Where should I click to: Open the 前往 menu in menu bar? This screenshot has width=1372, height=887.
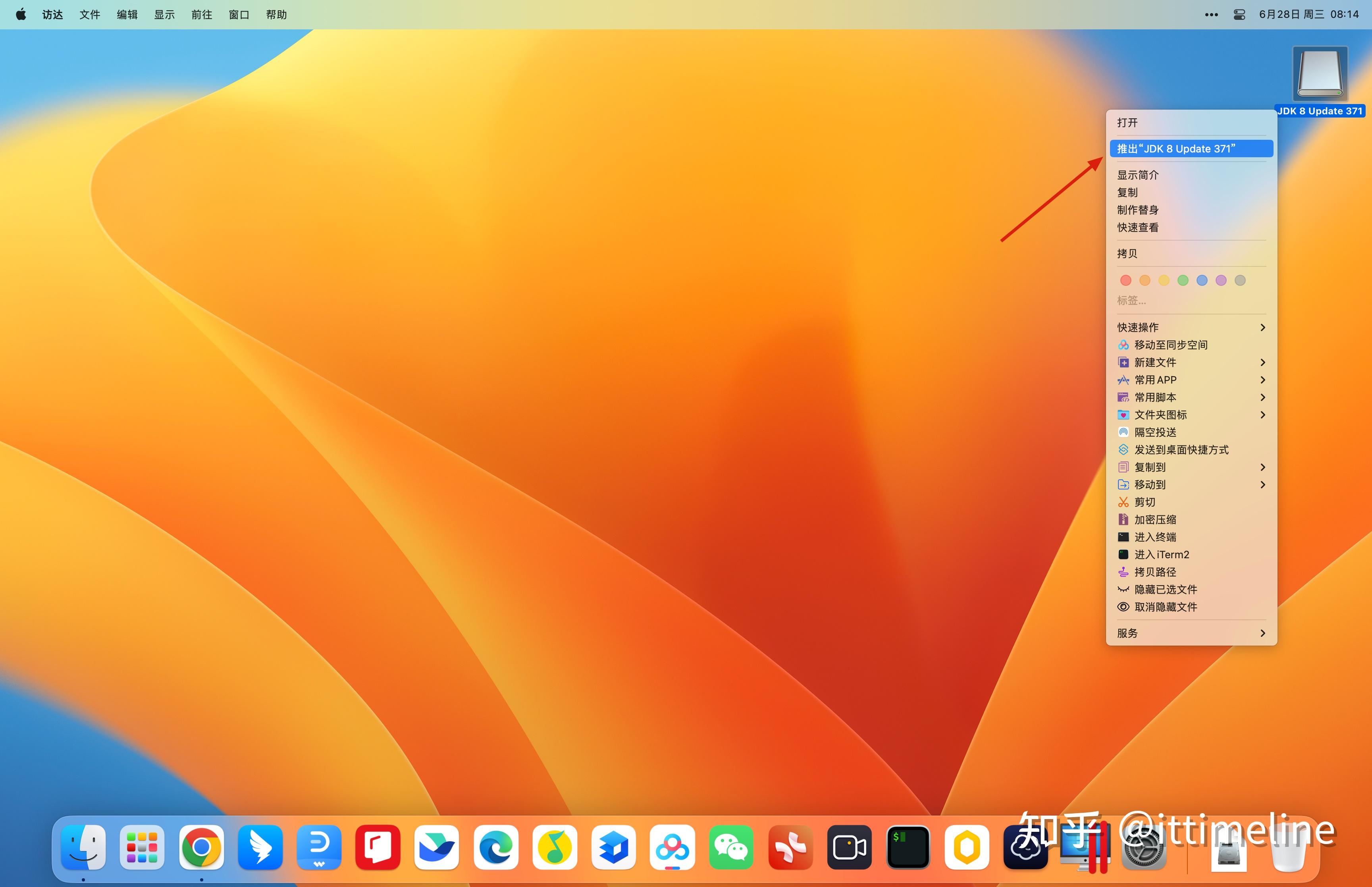pos(202,14)
